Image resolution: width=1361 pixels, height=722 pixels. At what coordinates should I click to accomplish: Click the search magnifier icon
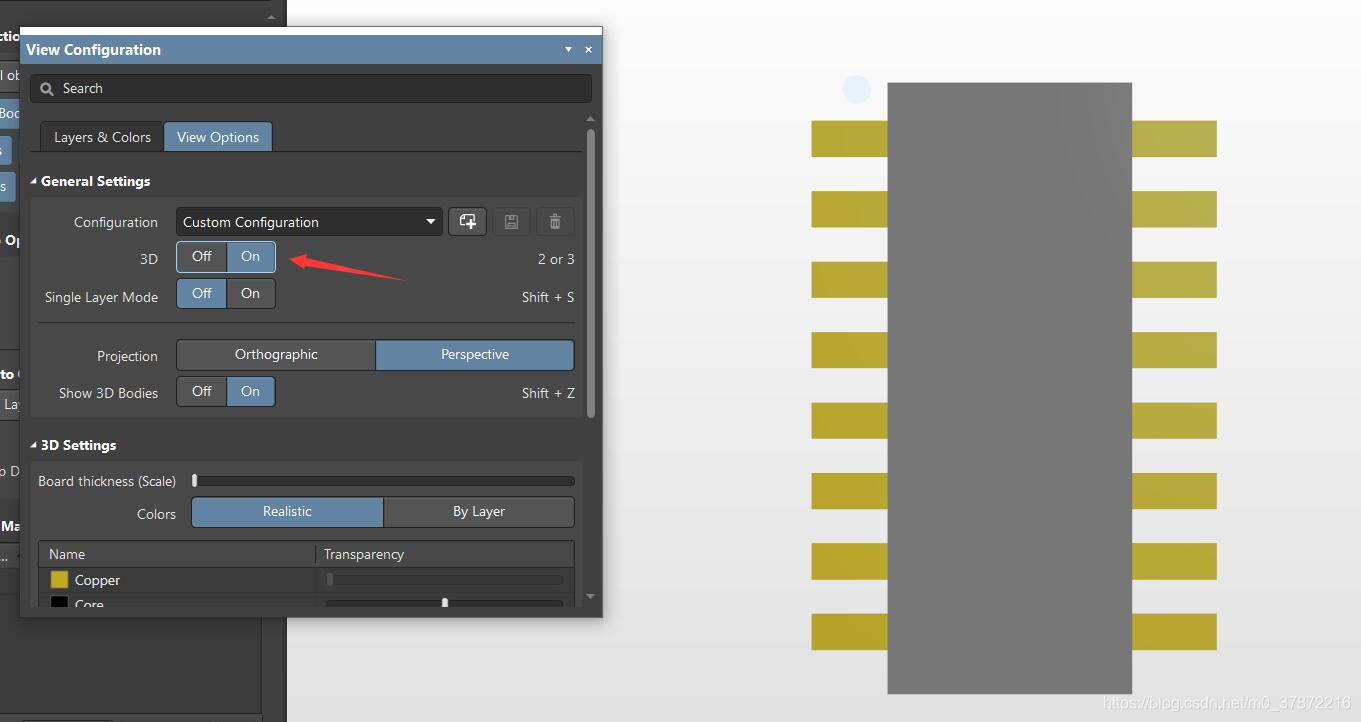pyautogui.click(x=46, y=89)
